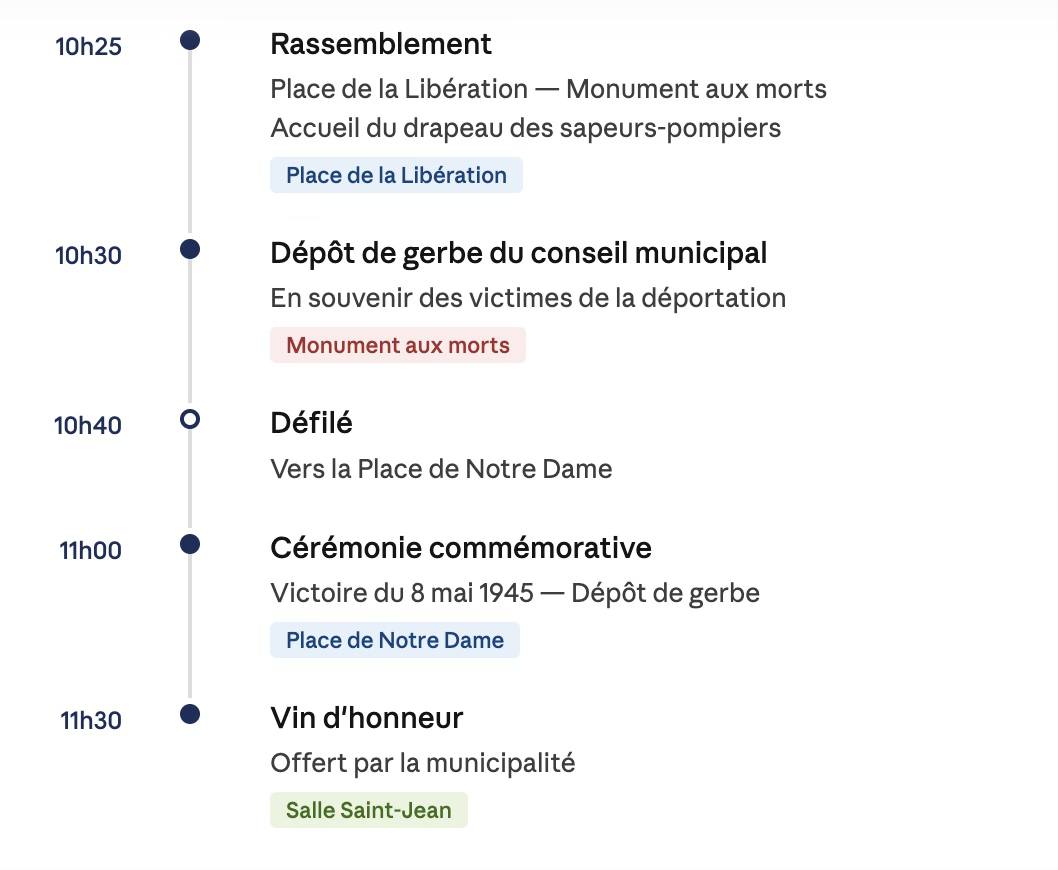1058x870 pixels.
Task: Select the Défilé heading
Action: click(311, 423)
